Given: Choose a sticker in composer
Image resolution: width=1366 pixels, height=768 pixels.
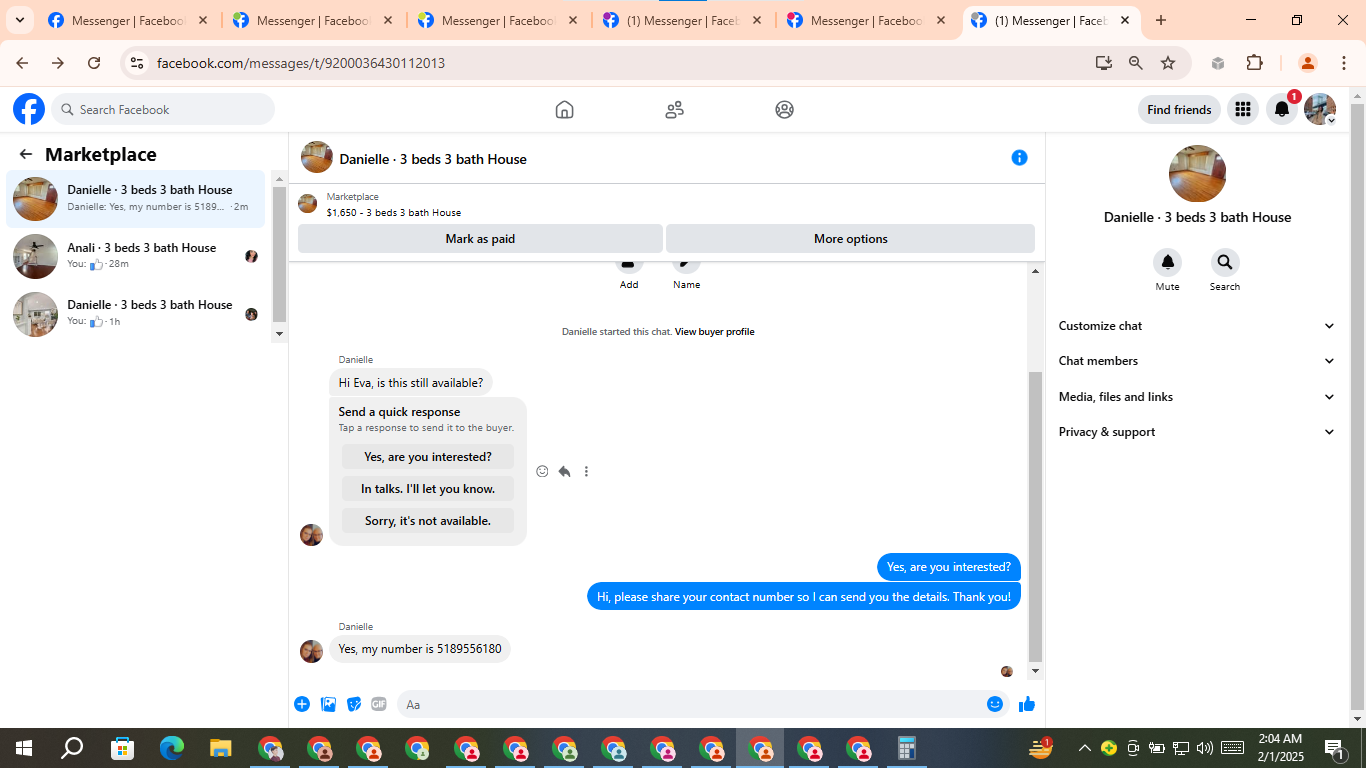Looking at the screenshot, I should (354, 704).
